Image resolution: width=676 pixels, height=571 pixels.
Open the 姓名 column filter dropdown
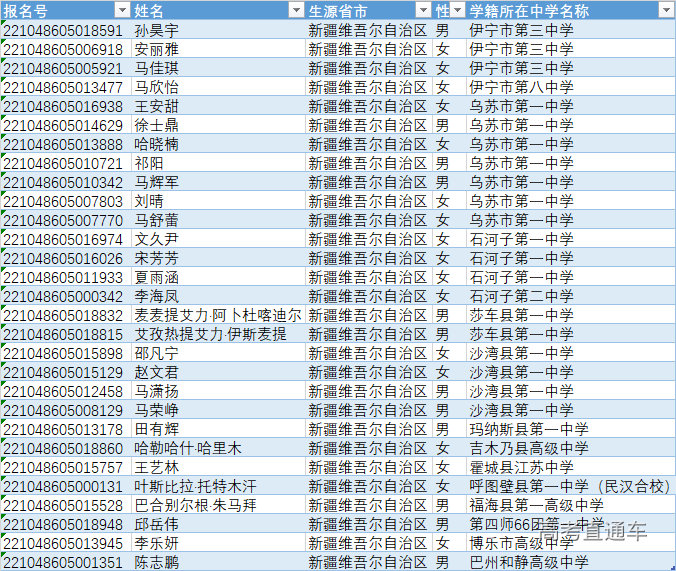tap(295, 10)
